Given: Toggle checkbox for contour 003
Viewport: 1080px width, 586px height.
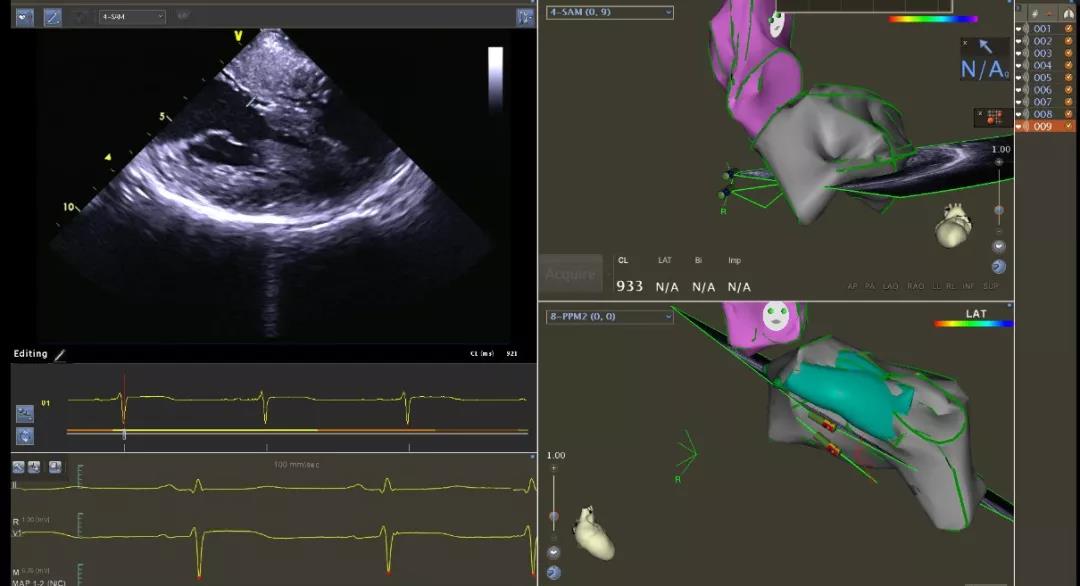Looking at the screenshot, I should [x=1069, y=53].
